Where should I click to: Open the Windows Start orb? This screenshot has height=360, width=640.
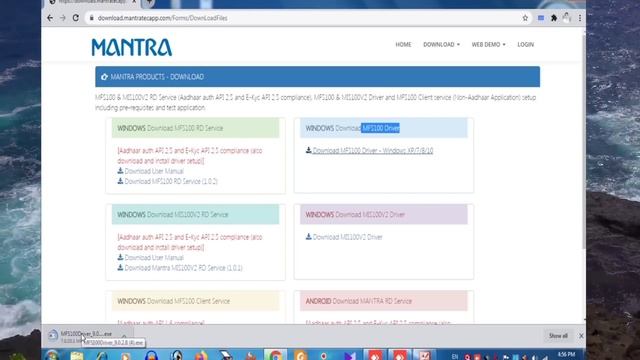click(x=52, y=356)
